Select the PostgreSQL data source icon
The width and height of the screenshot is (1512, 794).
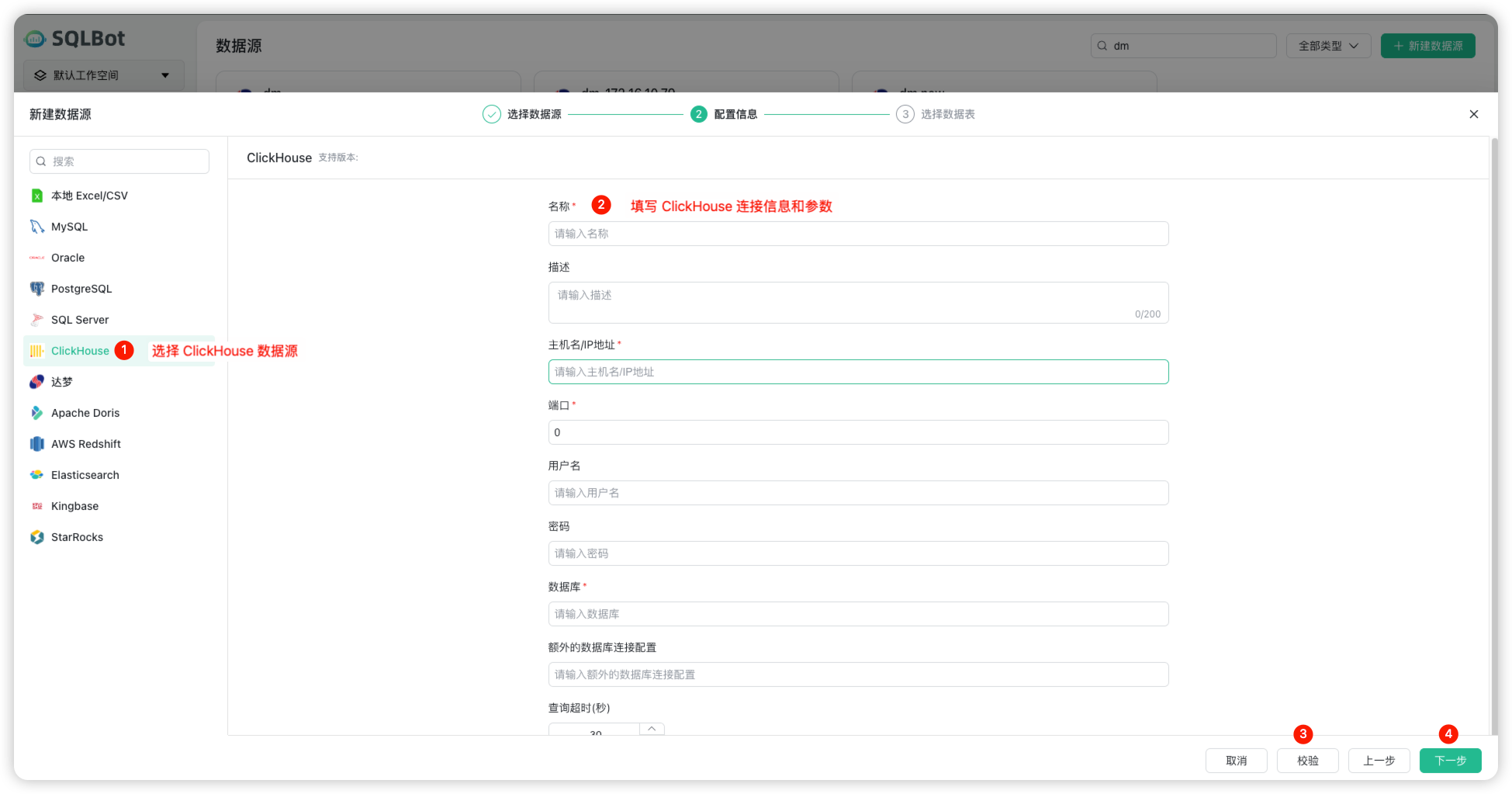coord(36,288)
